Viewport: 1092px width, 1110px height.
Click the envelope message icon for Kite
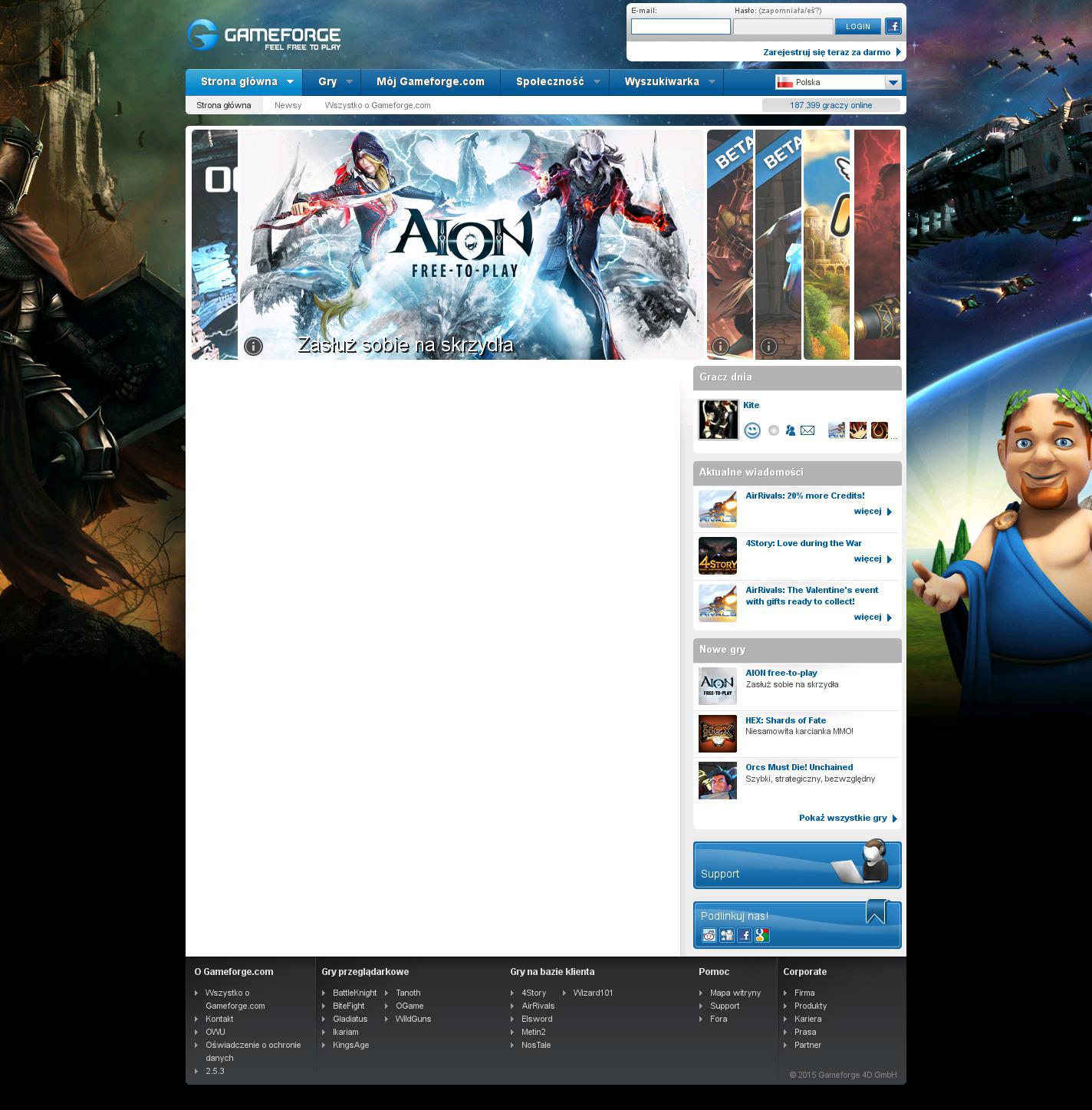[x=807, y=430]
